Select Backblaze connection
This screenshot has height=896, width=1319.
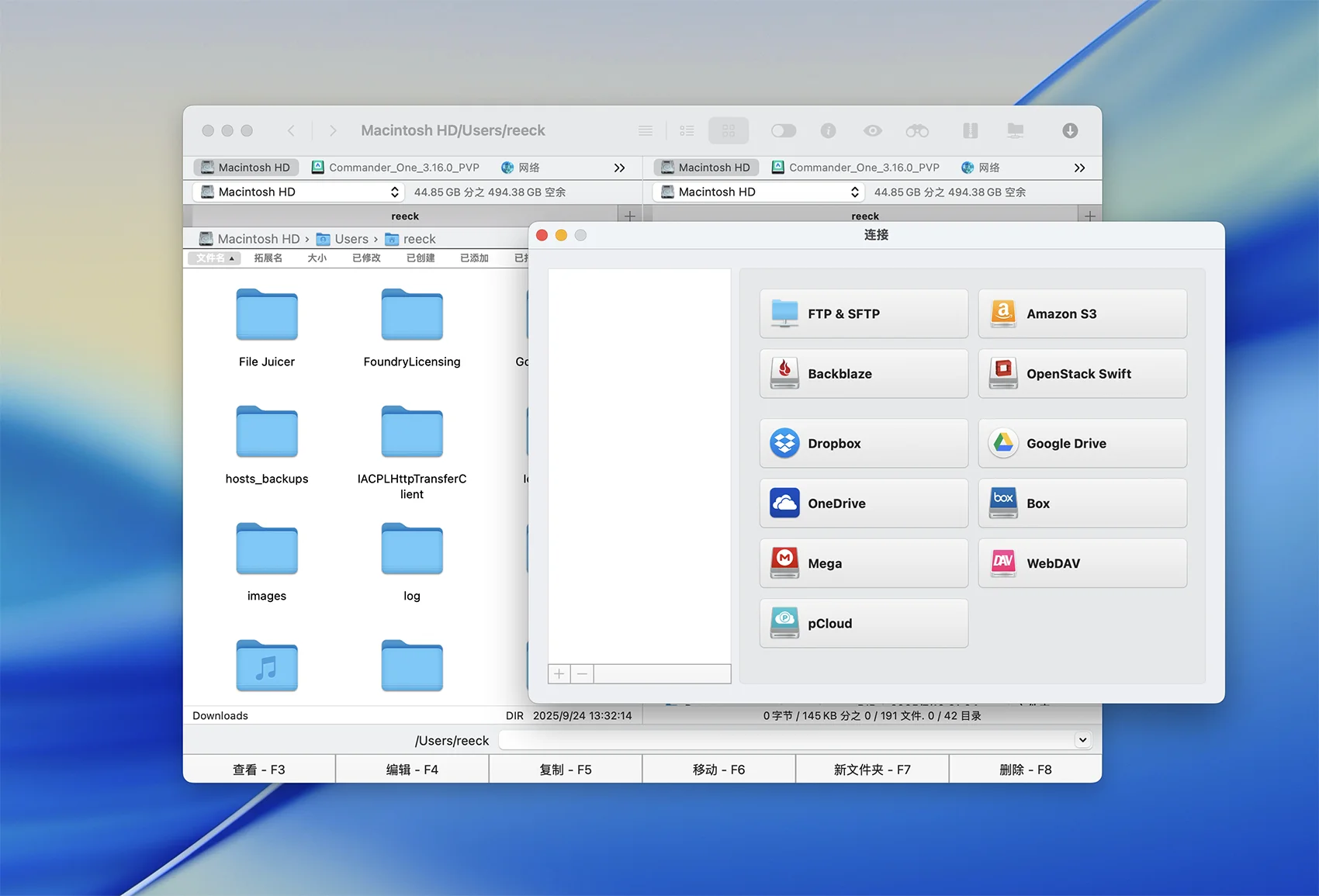click(x=864, y=373)
